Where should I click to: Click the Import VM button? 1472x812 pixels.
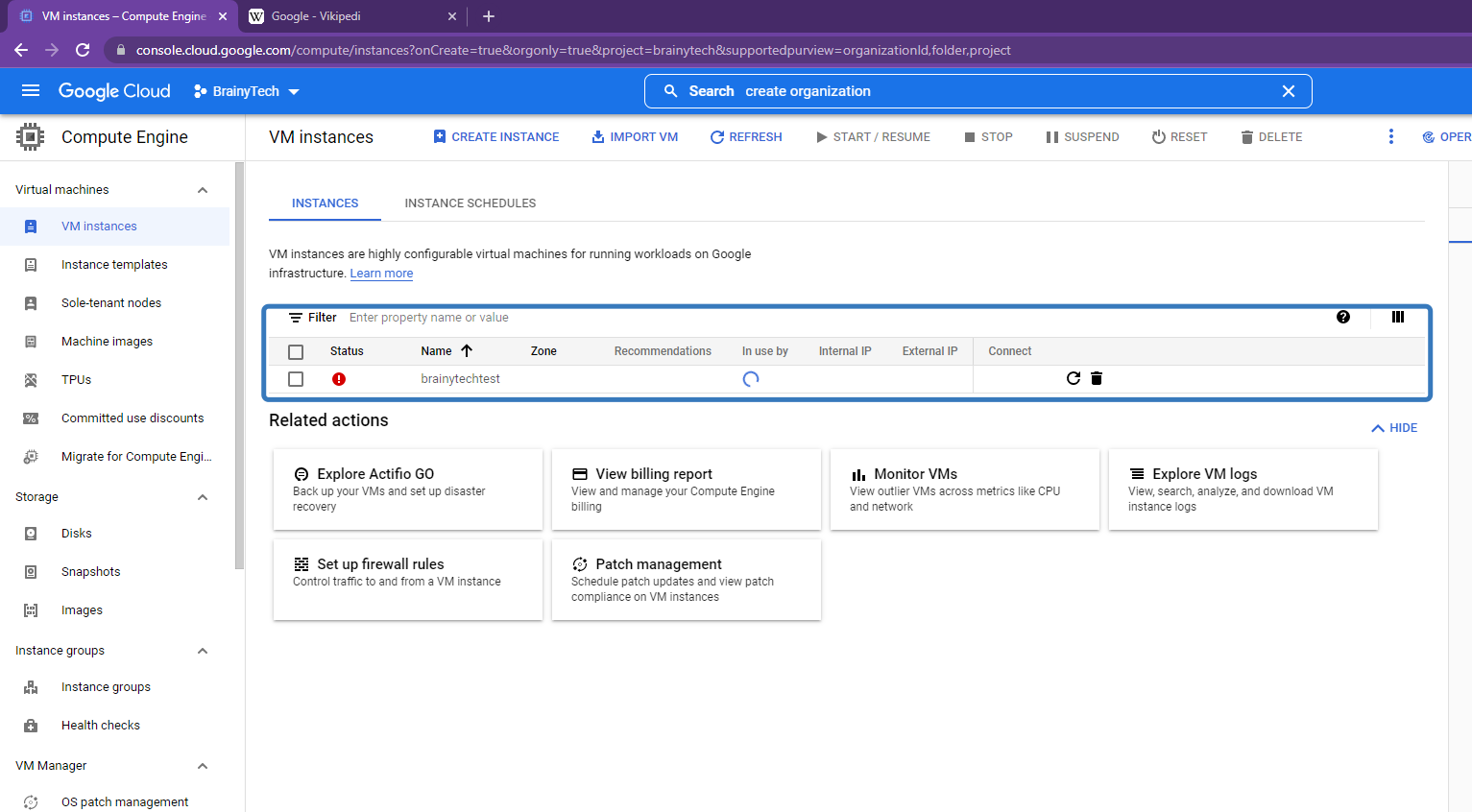coord(635,137)
